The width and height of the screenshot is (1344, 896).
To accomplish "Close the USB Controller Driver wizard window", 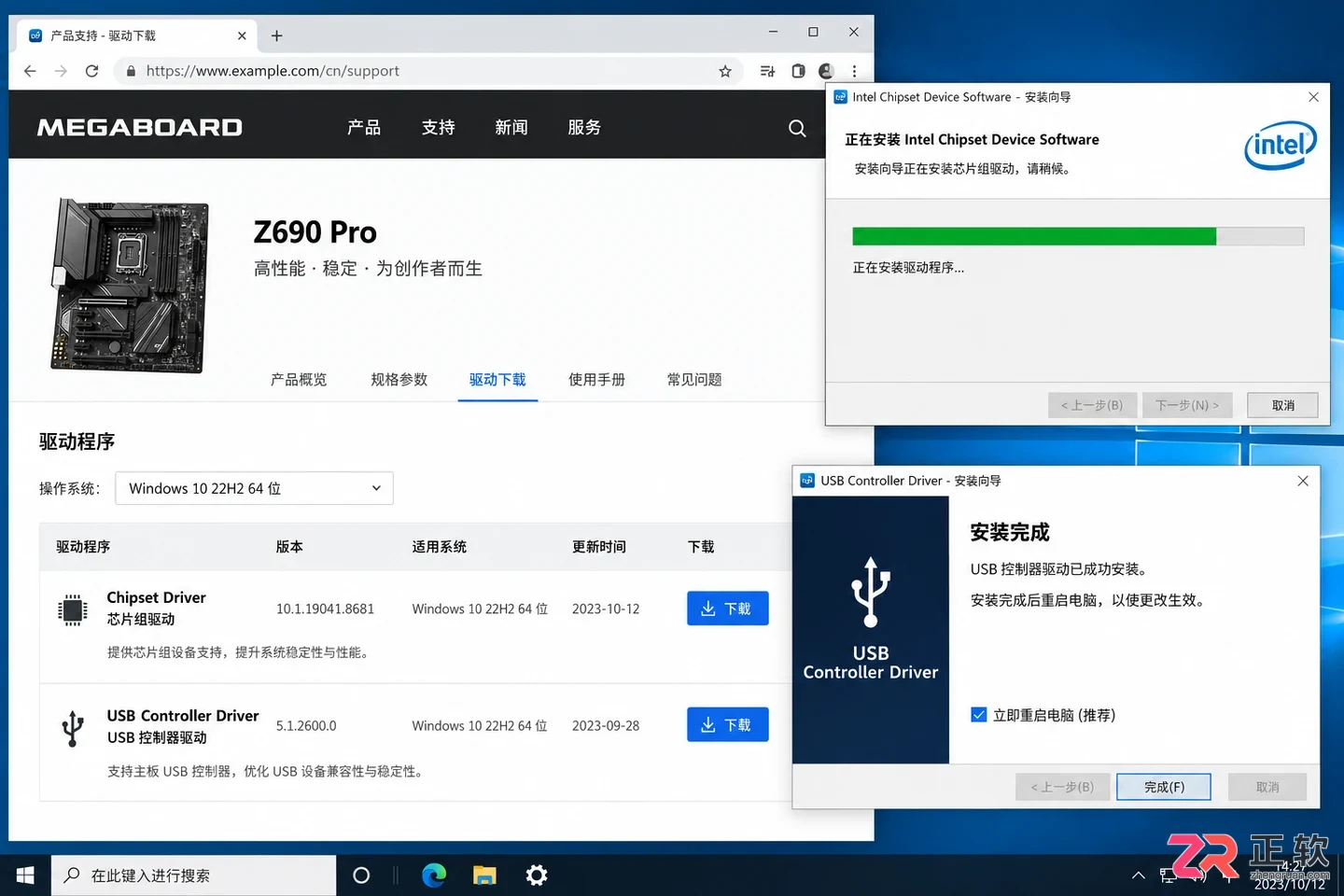I will pos(1303,481).
